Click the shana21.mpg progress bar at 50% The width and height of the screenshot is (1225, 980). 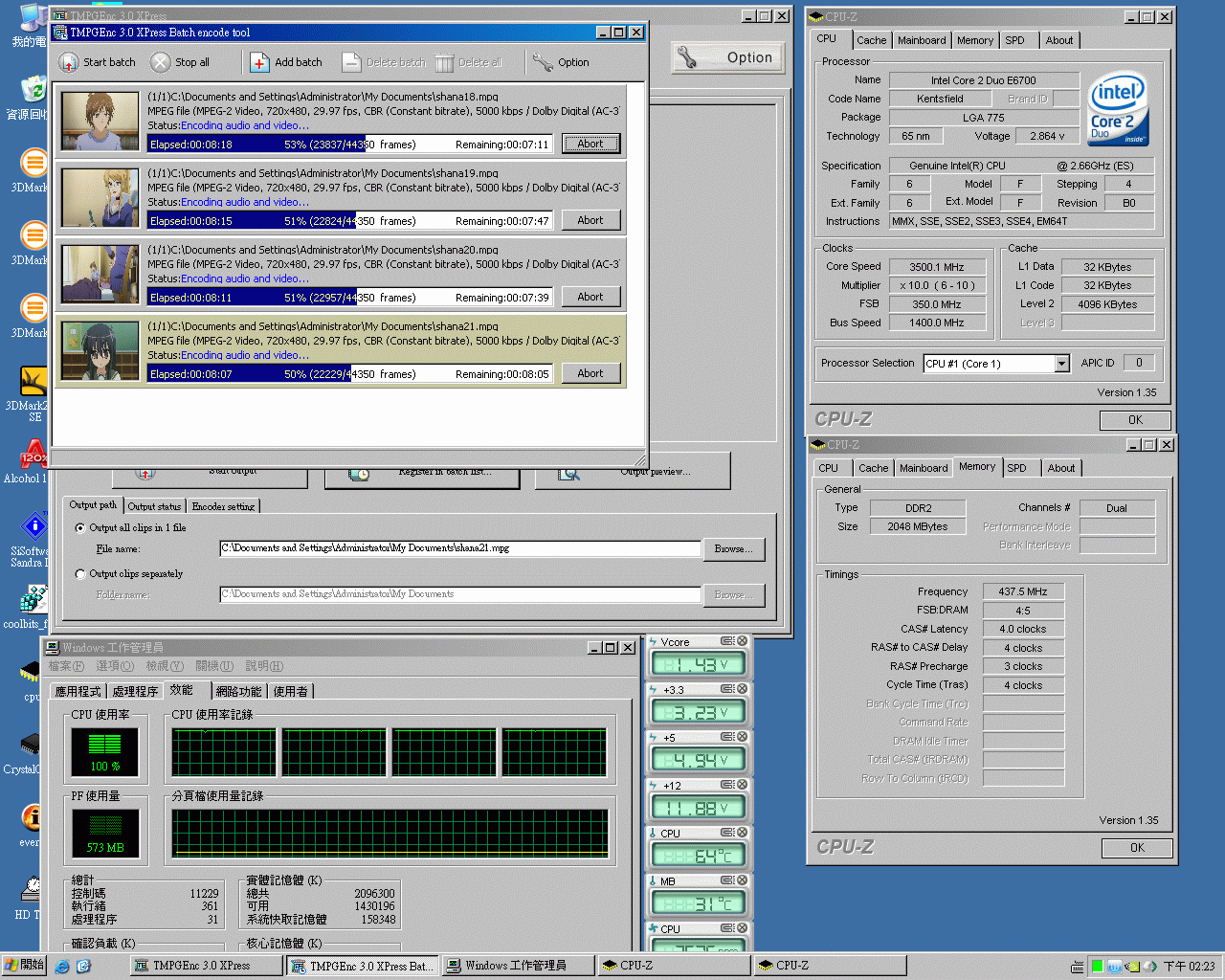coord(350,374)
